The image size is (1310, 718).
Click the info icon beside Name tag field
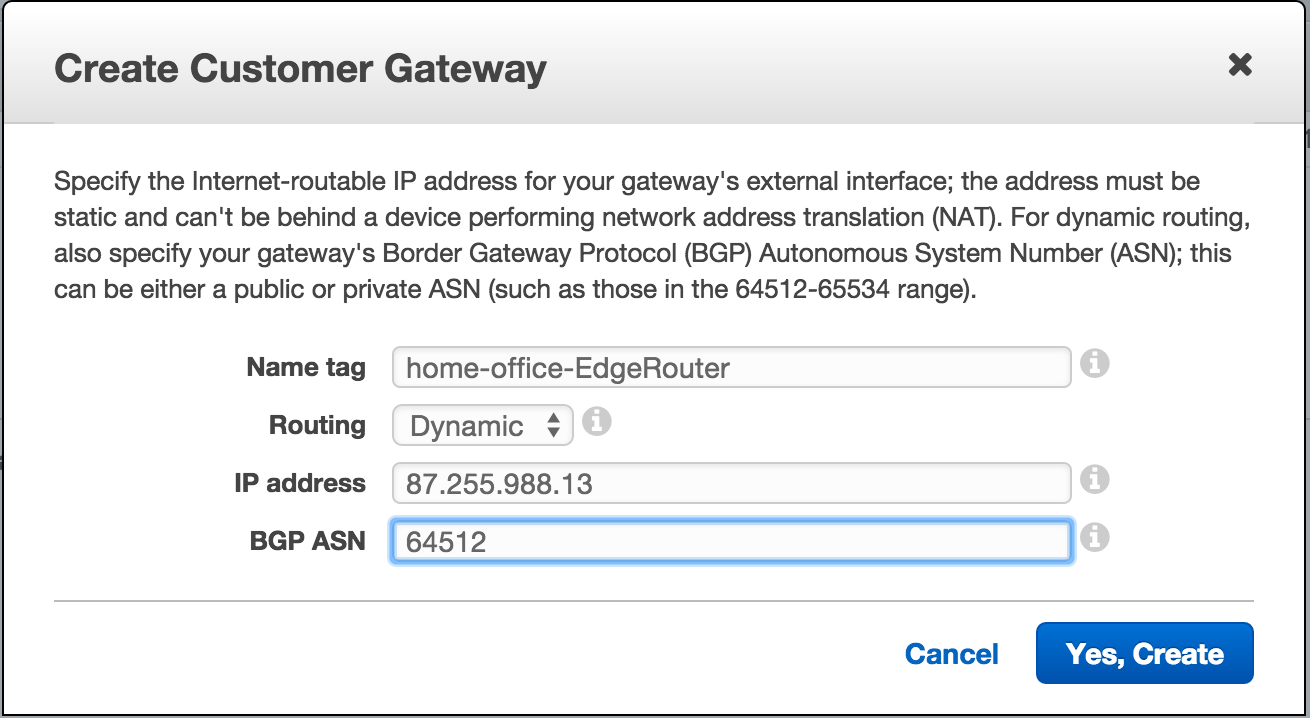tap(1095, 364)
